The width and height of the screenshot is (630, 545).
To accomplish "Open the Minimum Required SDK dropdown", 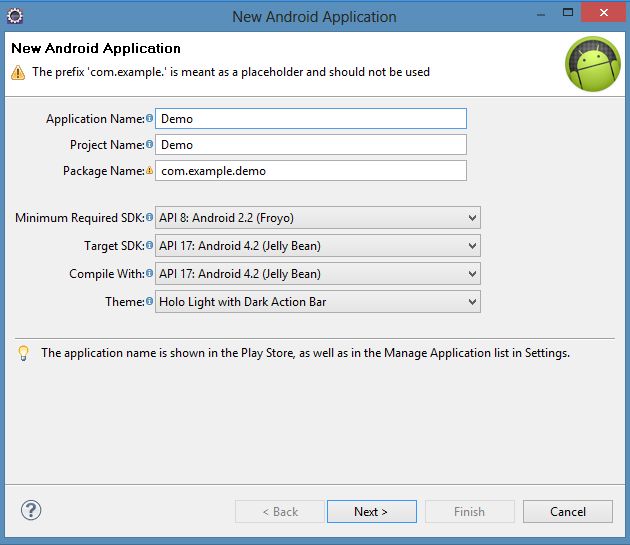I will (318, 217).
